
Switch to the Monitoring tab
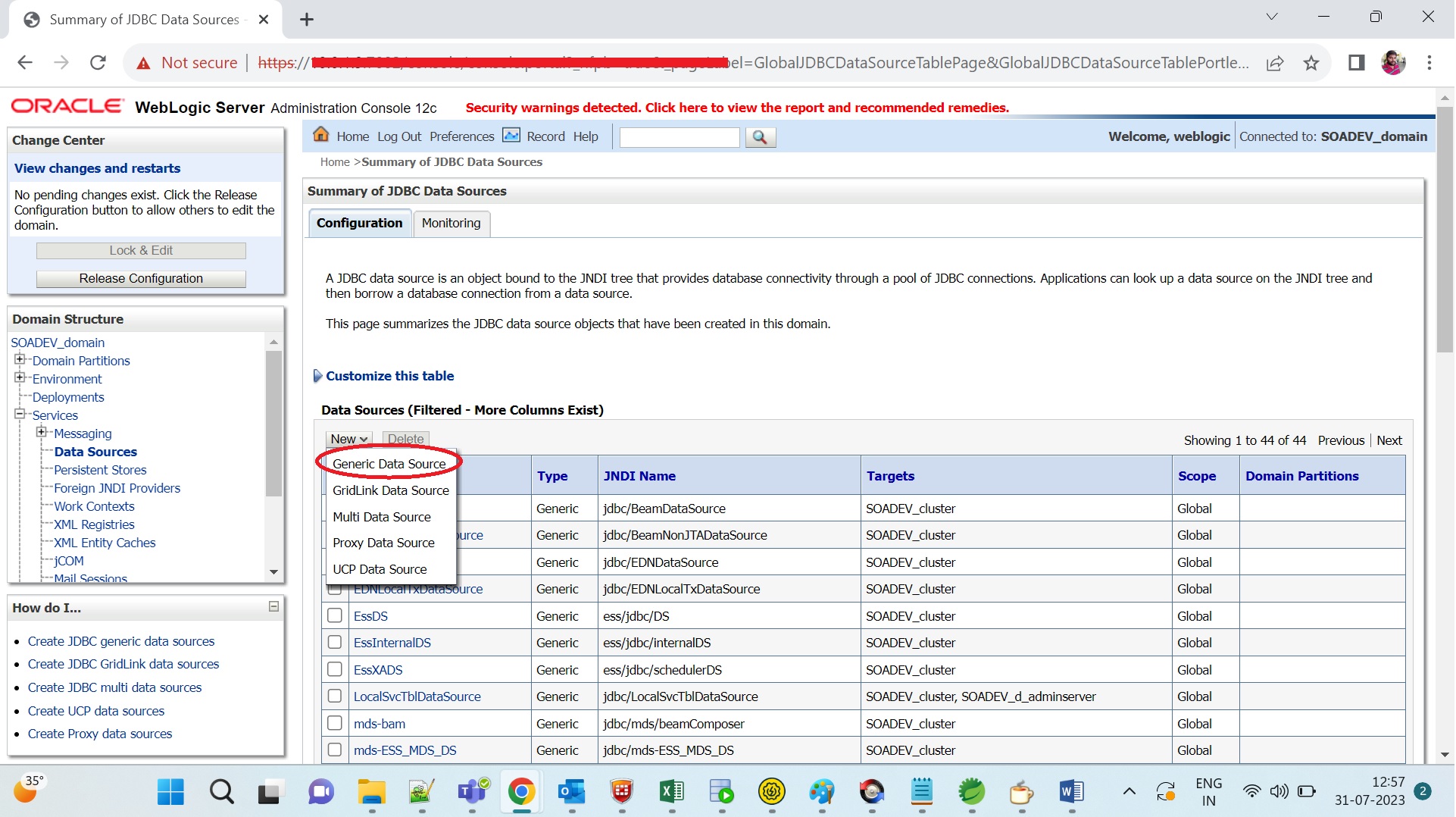pyautogui.click(x=451, y=224)
